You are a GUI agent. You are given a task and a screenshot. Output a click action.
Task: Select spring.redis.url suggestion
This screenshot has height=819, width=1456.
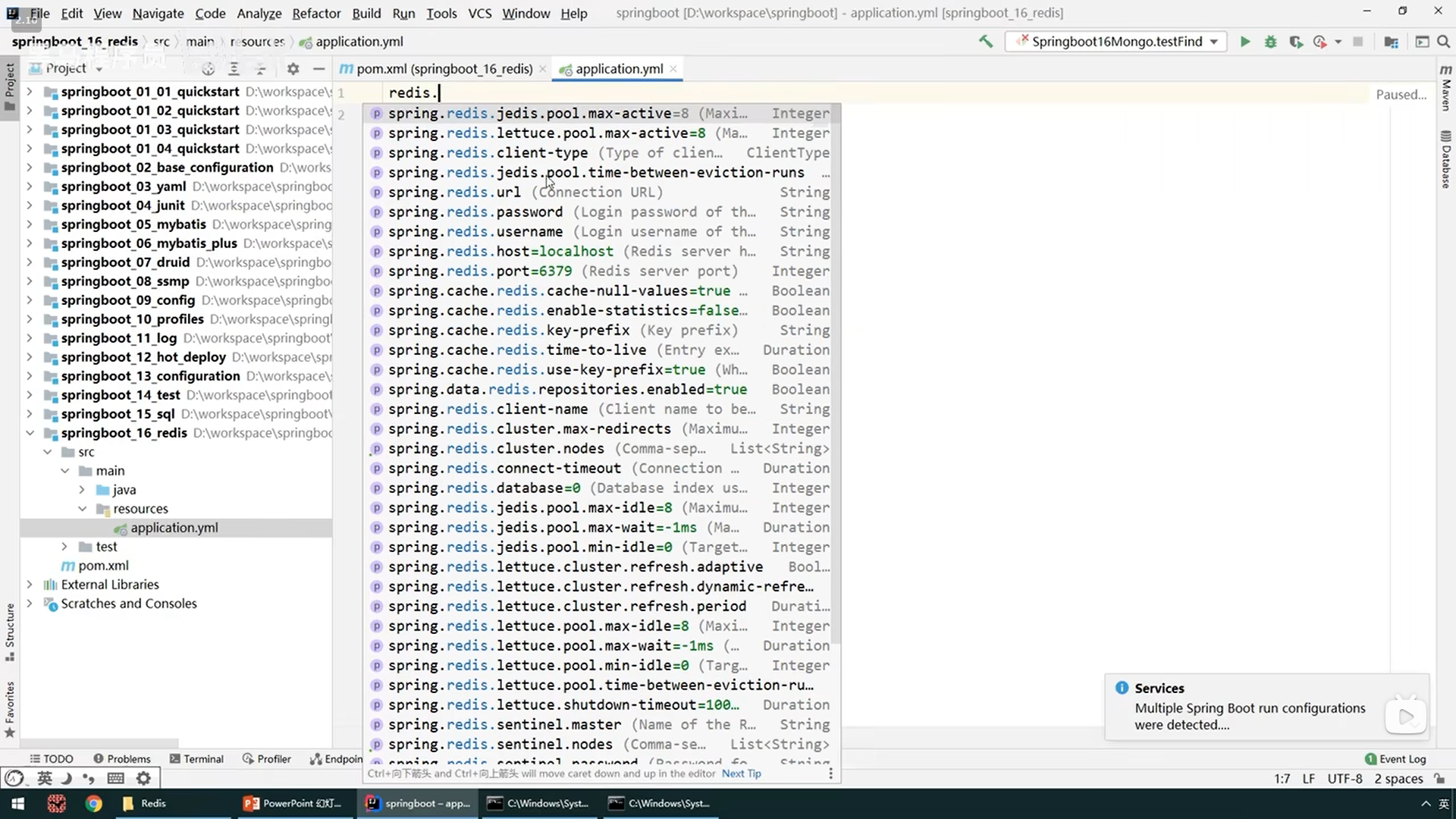tap(601, 192)
